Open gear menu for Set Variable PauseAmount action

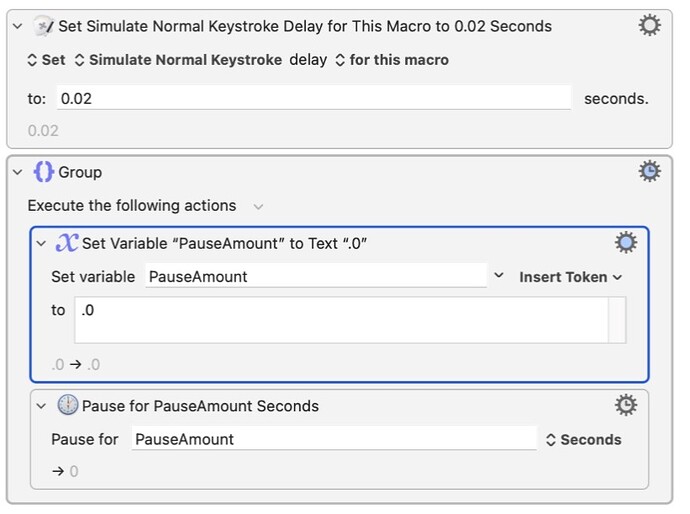click(626, 242)
